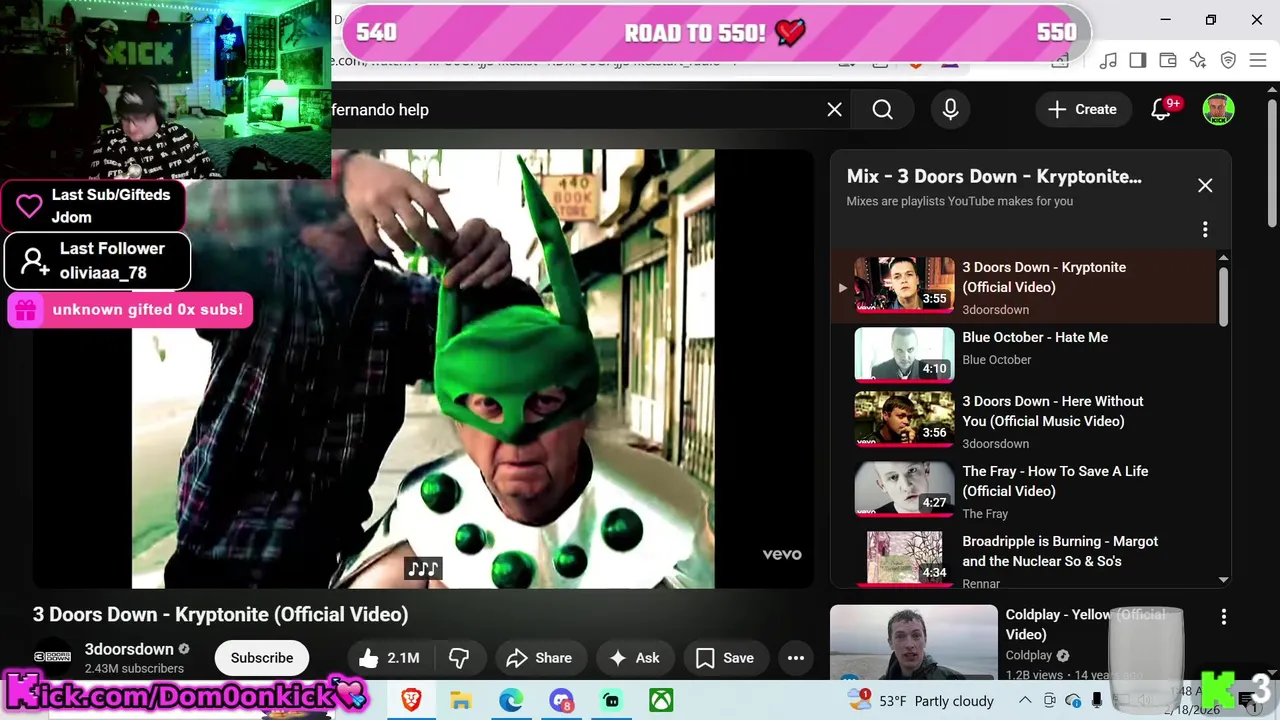The width and height of the screenshot is (1280, 720).
Task: Open Microsoft Edge from the taskbar
Action: (511, 700)
